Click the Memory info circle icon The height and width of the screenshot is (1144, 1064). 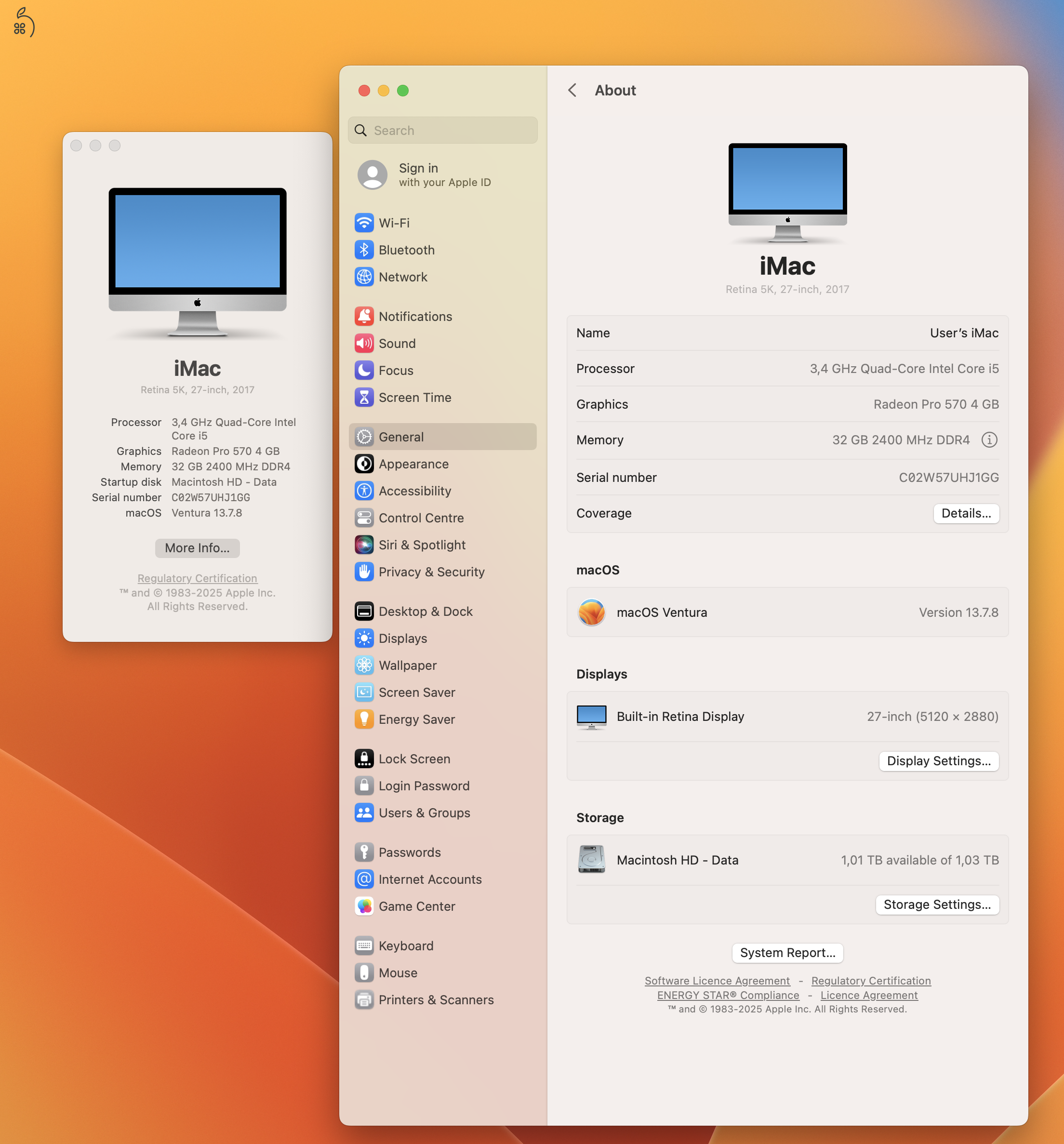[x=989, y=439]
